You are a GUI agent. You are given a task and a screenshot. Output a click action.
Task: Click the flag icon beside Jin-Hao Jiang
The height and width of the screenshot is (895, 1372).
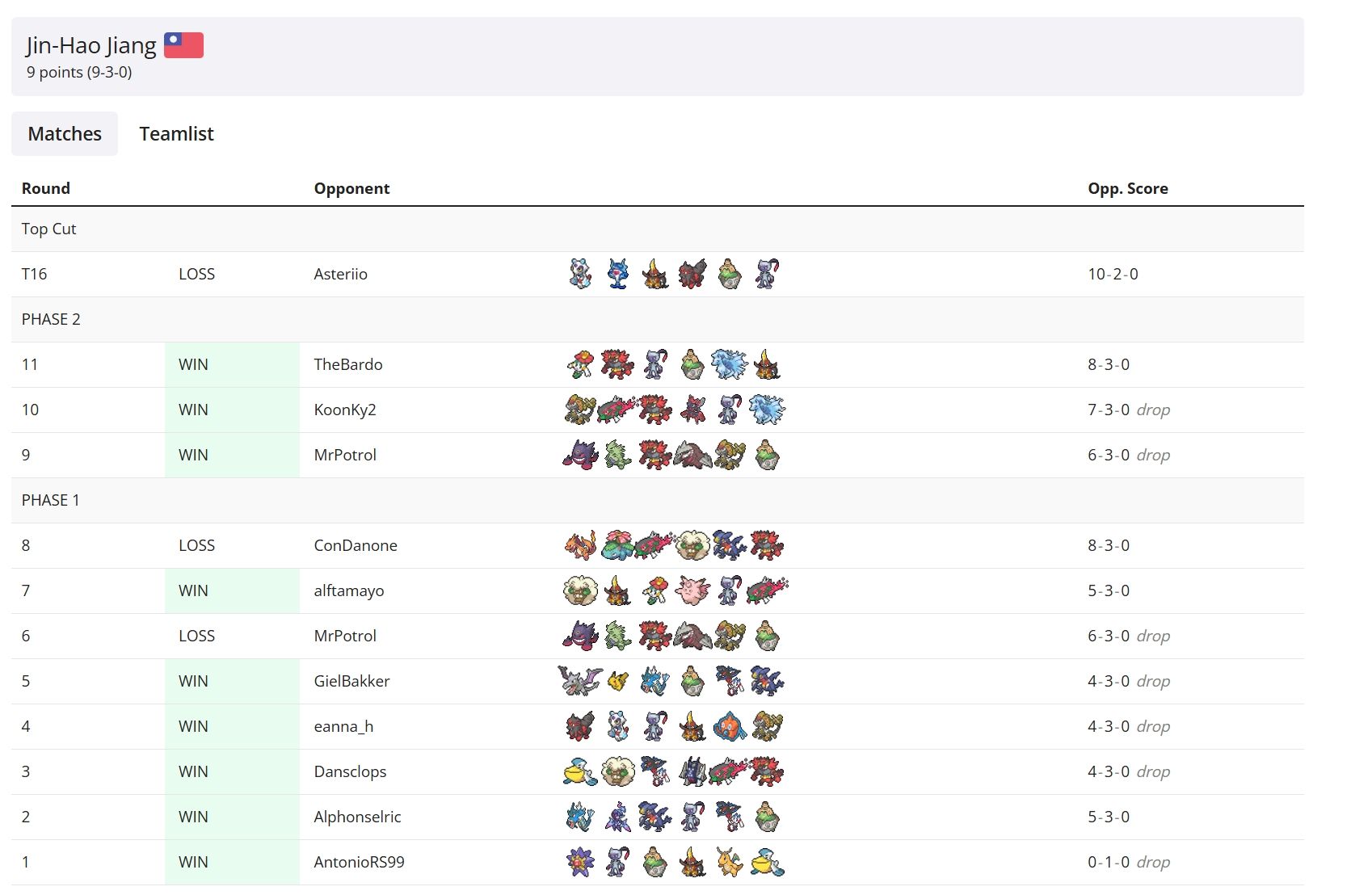click(x=183, y=45)
